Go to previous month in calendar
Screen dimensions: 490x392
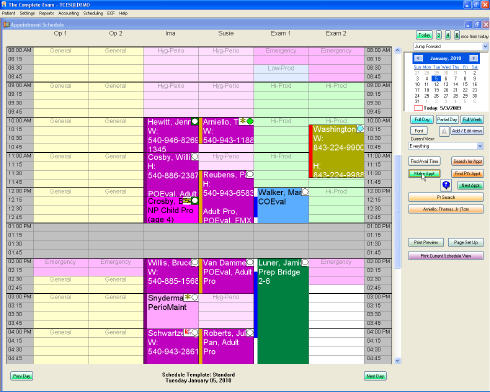click(x=418, y=58)
